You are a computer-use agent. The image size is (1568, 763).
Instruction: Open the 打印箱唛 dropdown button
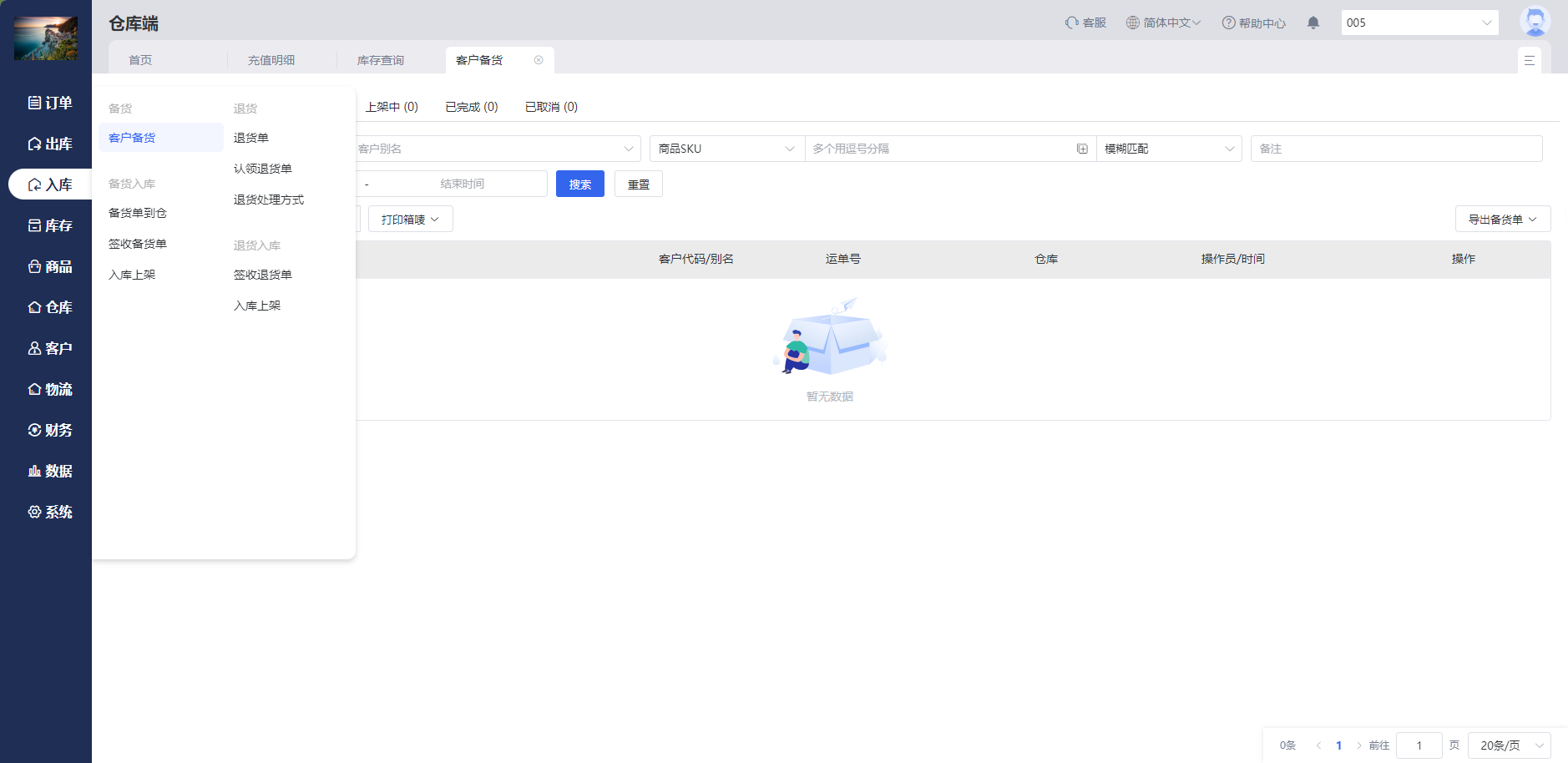410,220
